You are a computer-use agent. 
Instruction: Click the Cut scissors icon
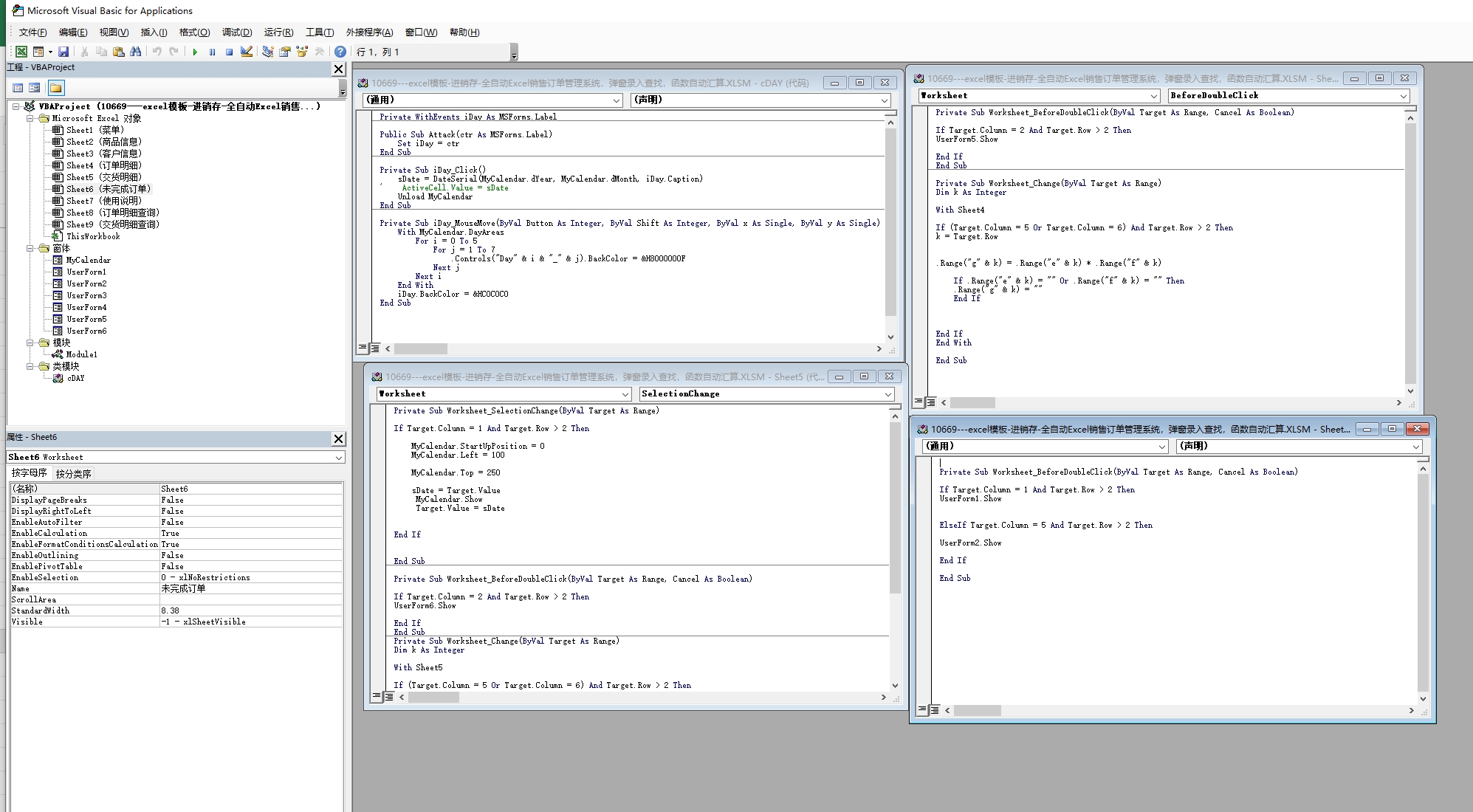84,52
